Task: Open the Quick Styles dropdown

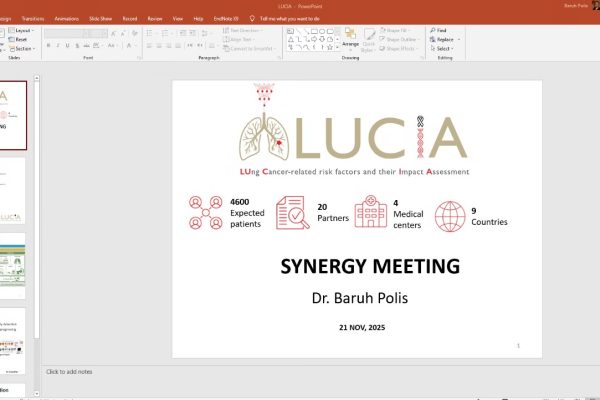Action: [x=368, y=40]
